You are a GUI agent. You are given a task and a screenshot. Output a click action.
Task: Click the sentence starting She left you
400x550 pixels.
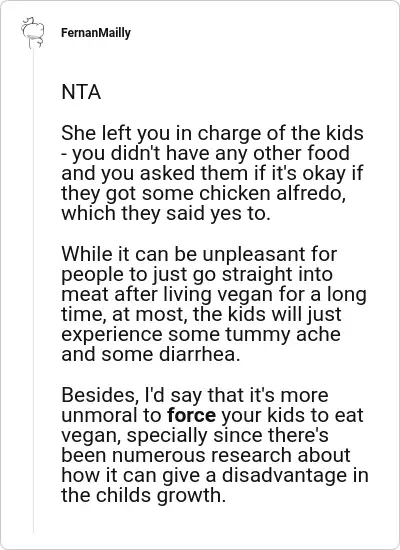pyautogui.click(x=212, y=173)
